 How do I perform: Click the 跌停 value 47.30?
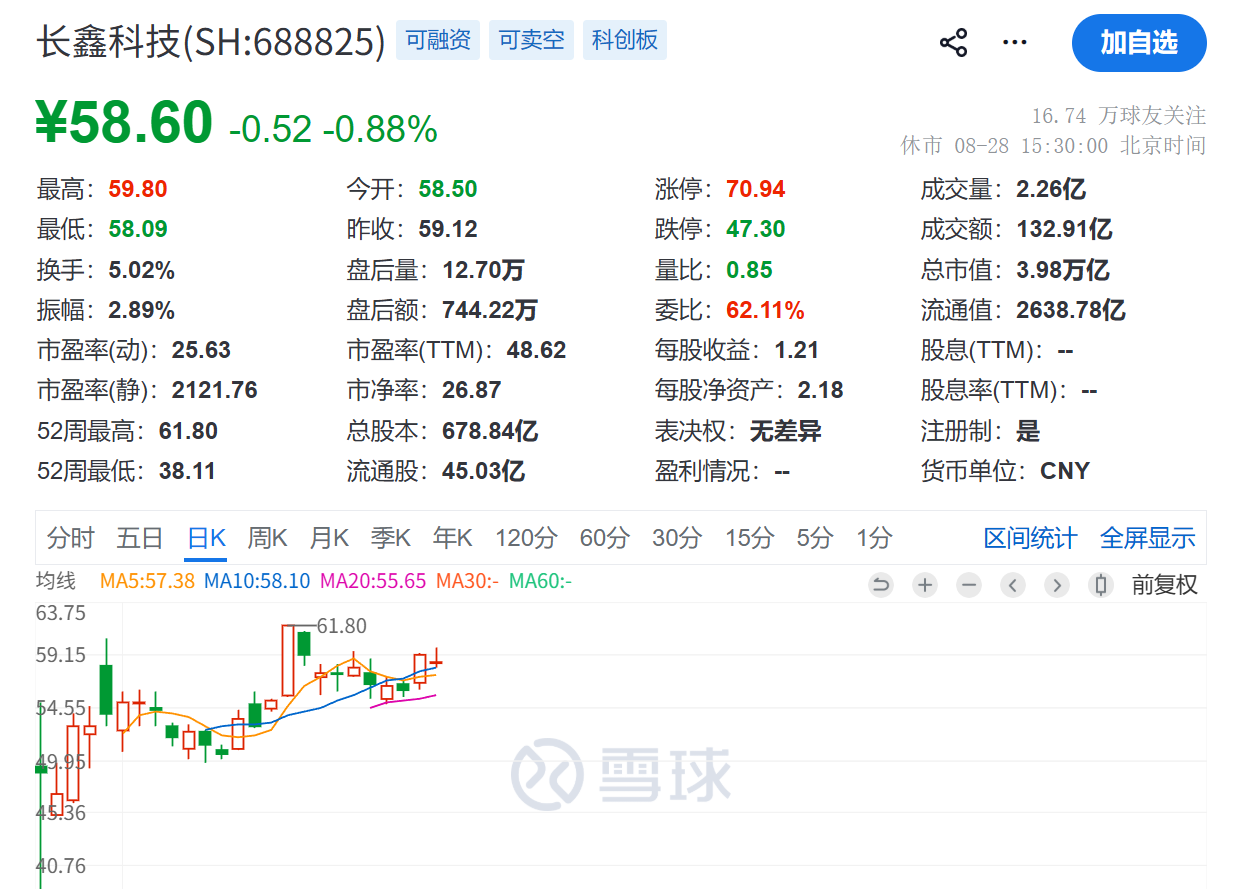756,229
